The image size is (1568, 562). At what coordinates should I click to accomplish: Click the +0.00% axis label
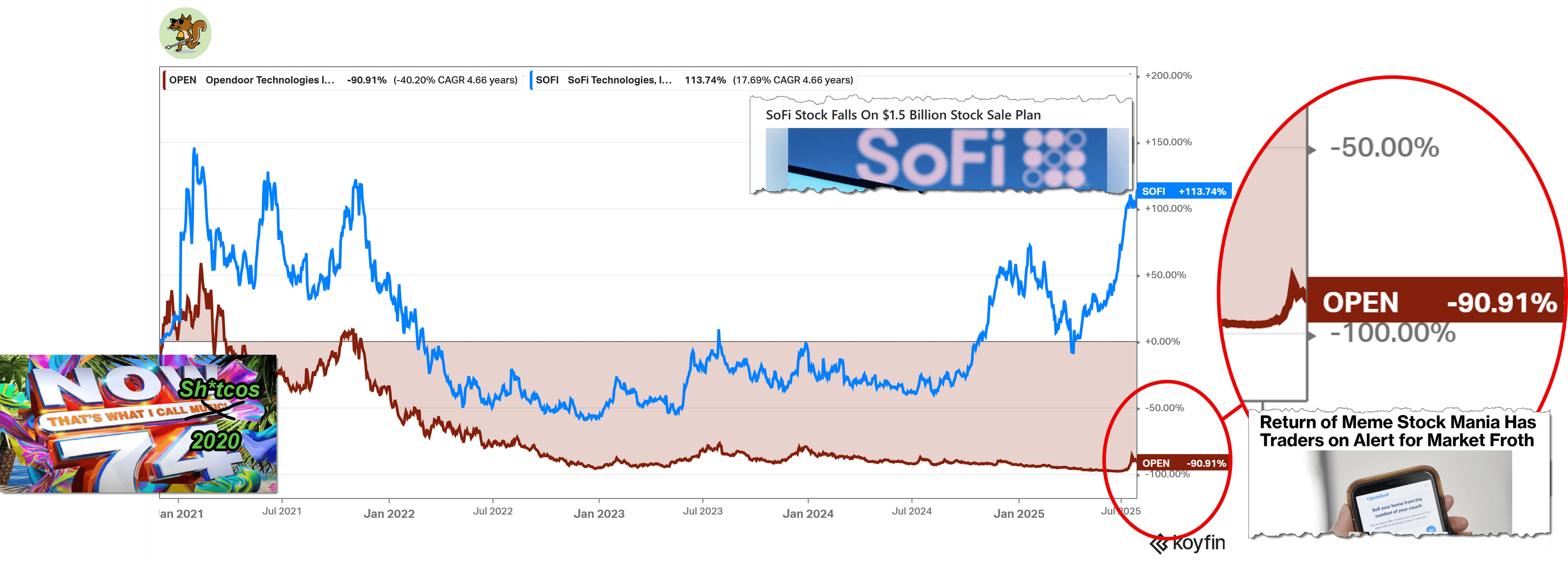pyautogui.click(x=1162, y=341)
